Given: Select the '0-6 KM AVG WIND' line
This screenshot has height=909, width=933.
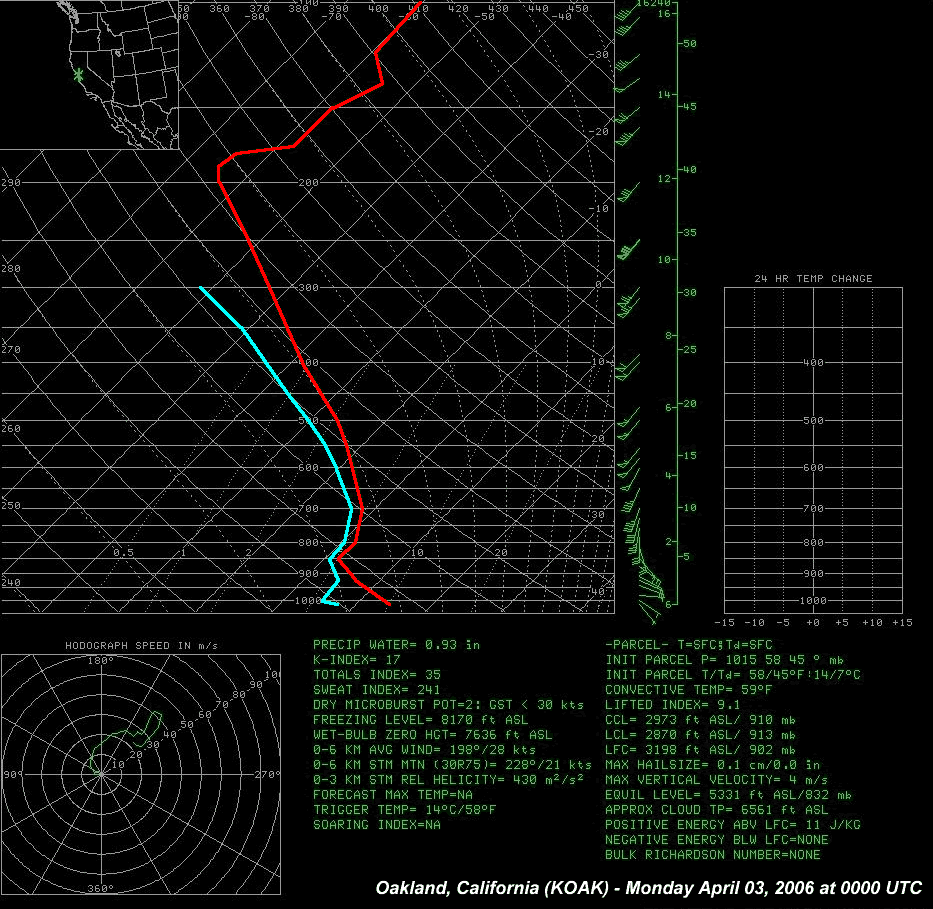Looking at the screenshot, I should click(x=424, y=750).
